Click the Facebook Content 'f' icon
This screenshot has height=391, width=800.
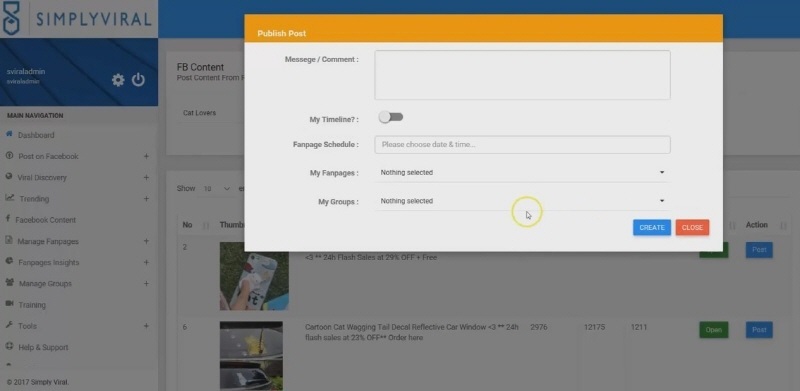(8, 219)
